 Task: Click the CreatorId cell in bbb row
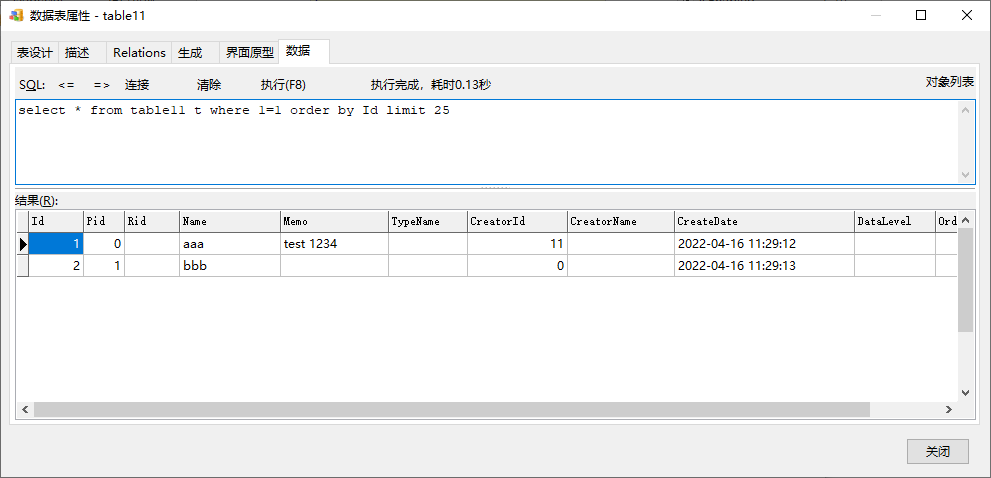[x=518, y=266]
